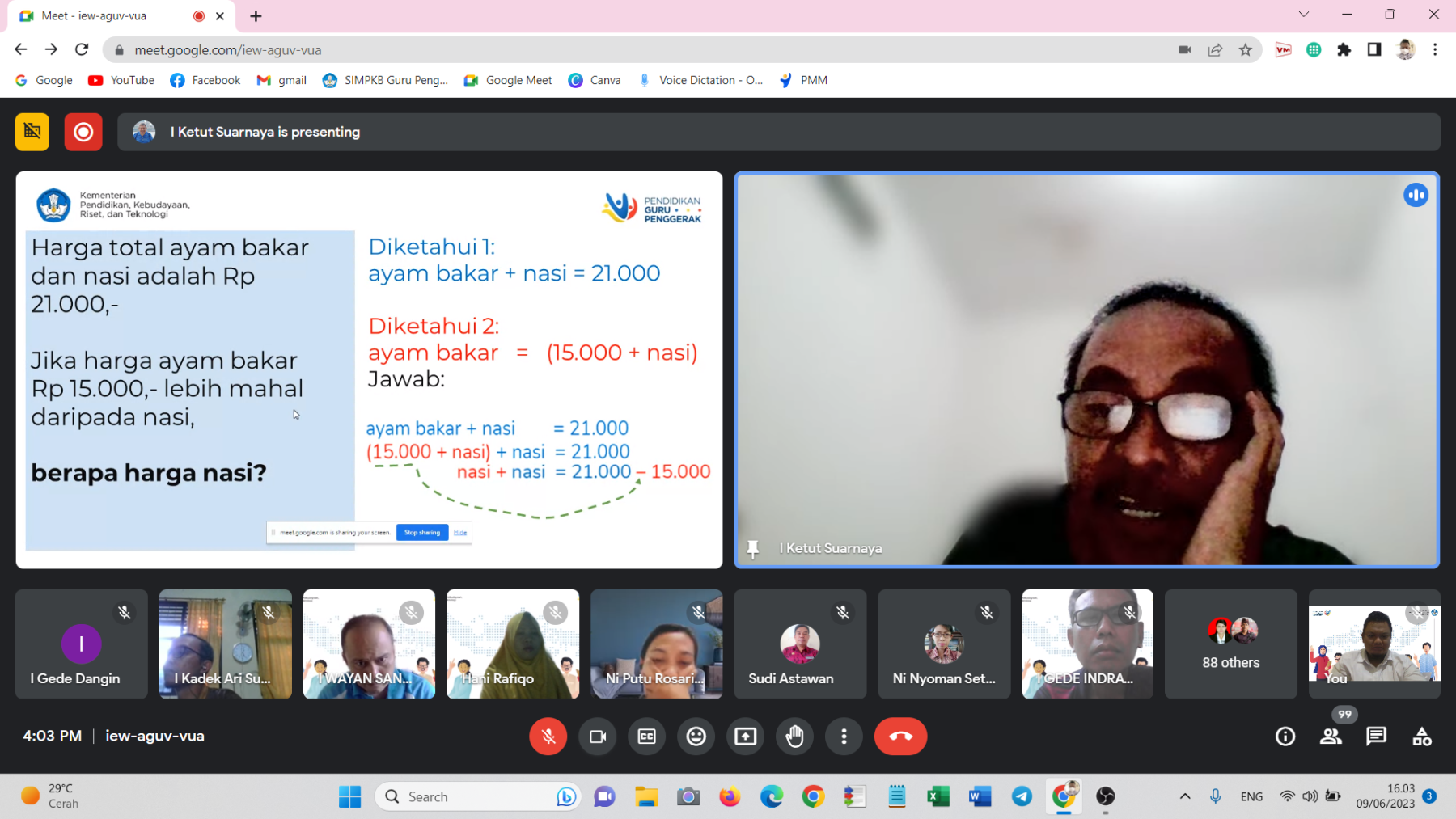Click the Present now icon

click(746, 737)
